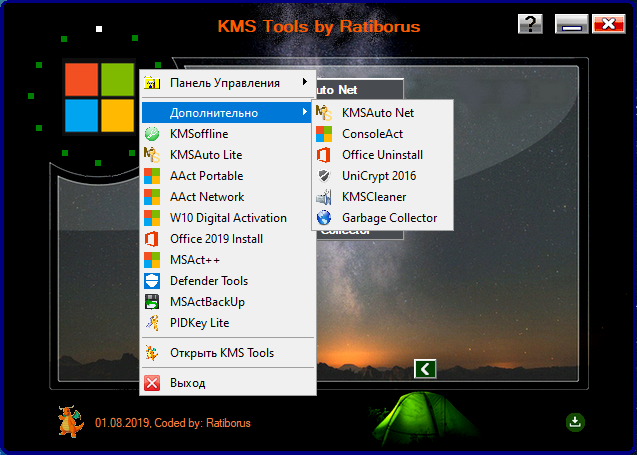The height and width of the screenshot is (455, 637).
Task: Click the Coded by Ratiborus footer text
Action: pos(173,423)
